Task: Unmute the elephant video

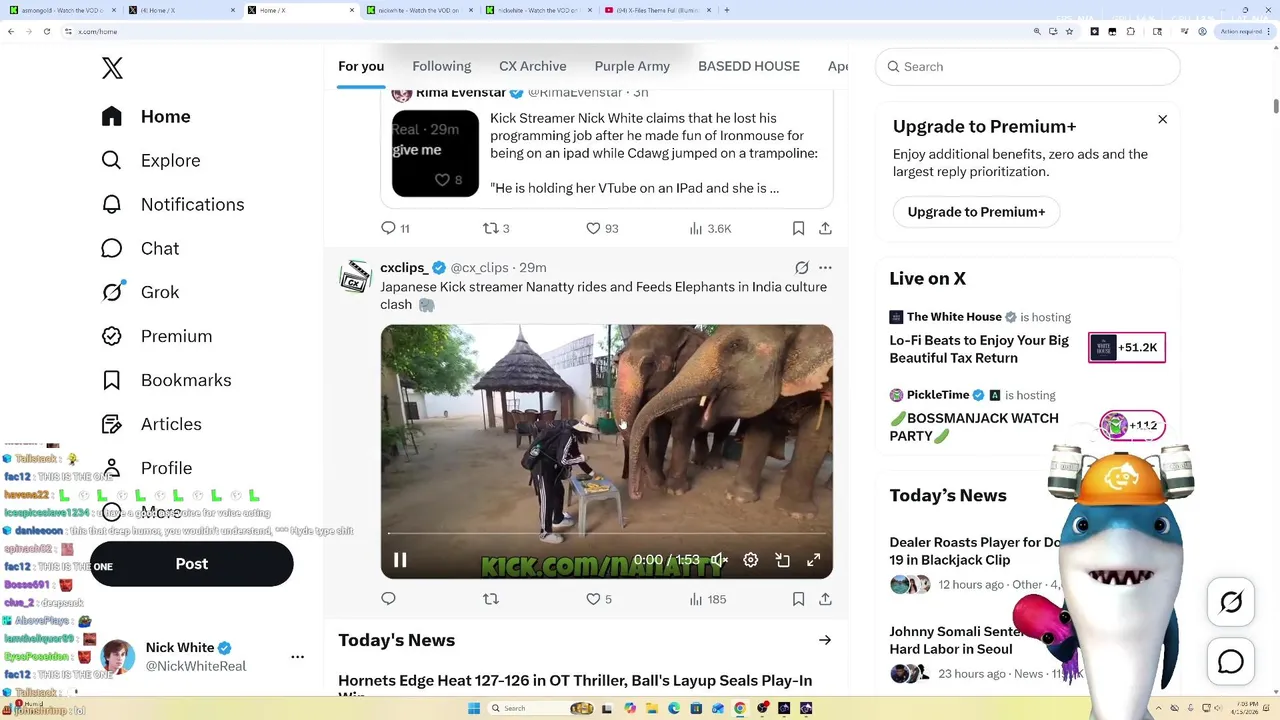Action: pos(719,560)
